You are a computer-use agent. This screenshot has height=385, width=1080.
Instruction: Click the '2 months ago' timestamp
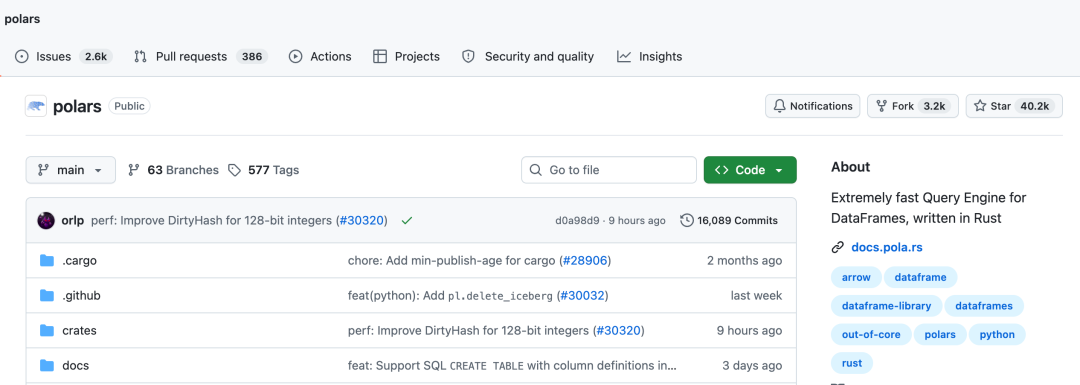click(x=745, y=261)
